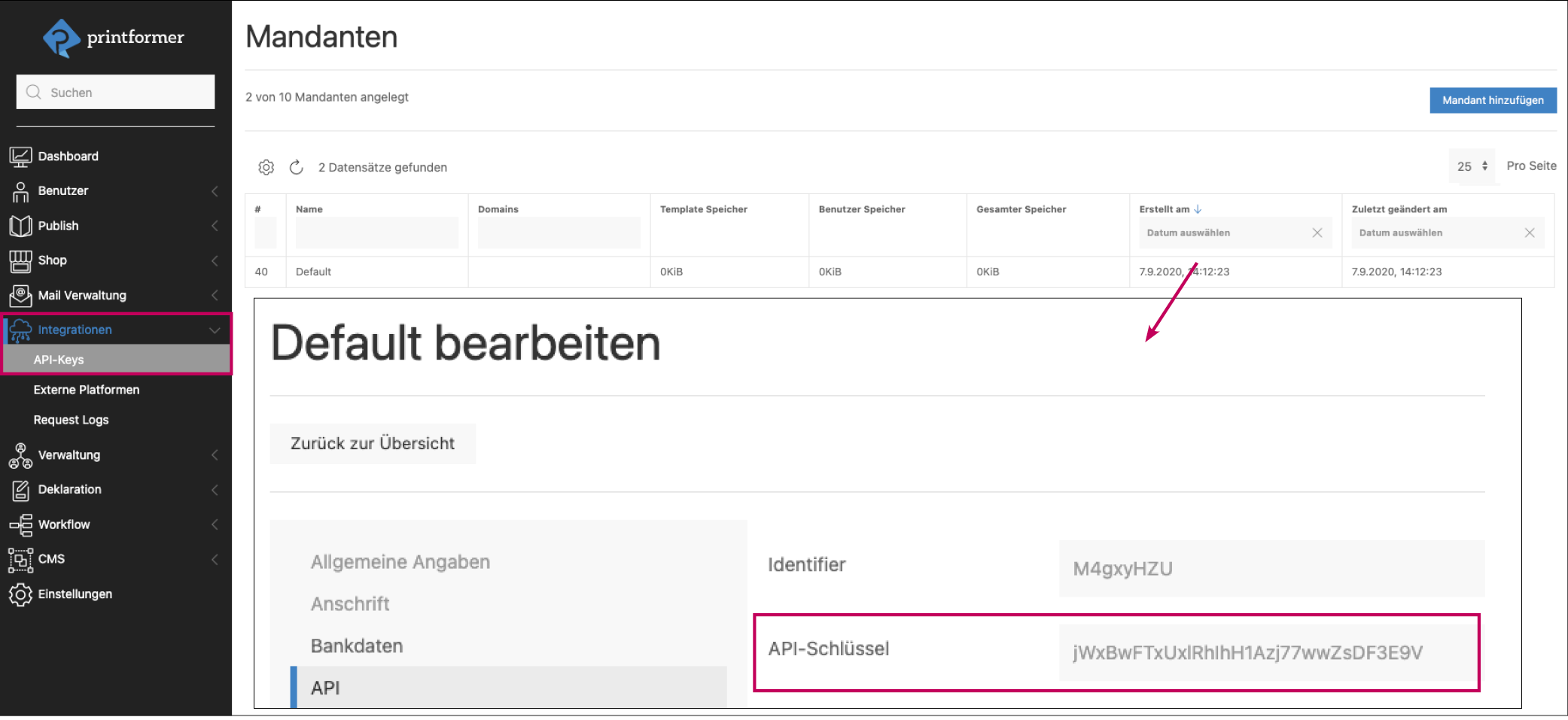Click the Benutzer person icon

20,190
